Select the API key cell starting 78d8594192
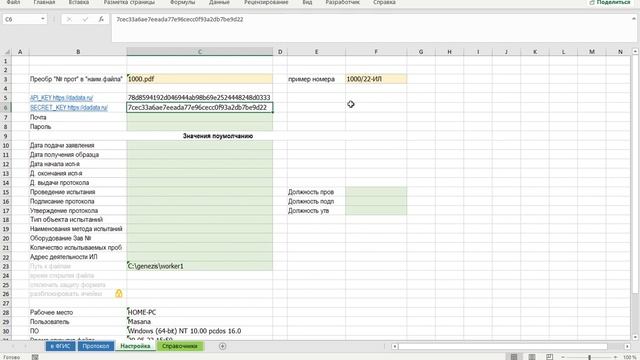The width and height of the screenshot is (640, 360). (x=200, y=98)
